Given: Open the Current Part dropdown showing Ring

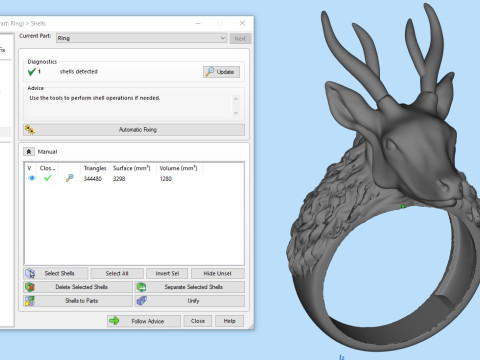Looking at the screenshot, I should point(141,38).
